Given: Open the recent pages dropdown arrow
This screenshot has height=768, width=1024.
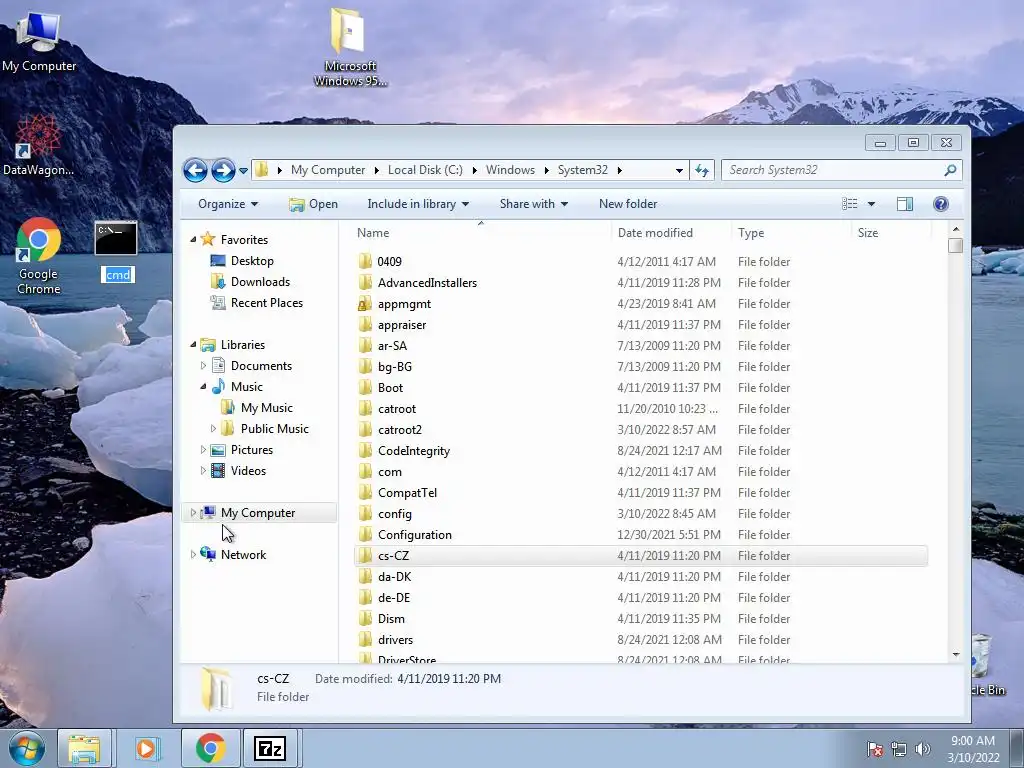Looking at the screenshot, I should pos(243,171).
